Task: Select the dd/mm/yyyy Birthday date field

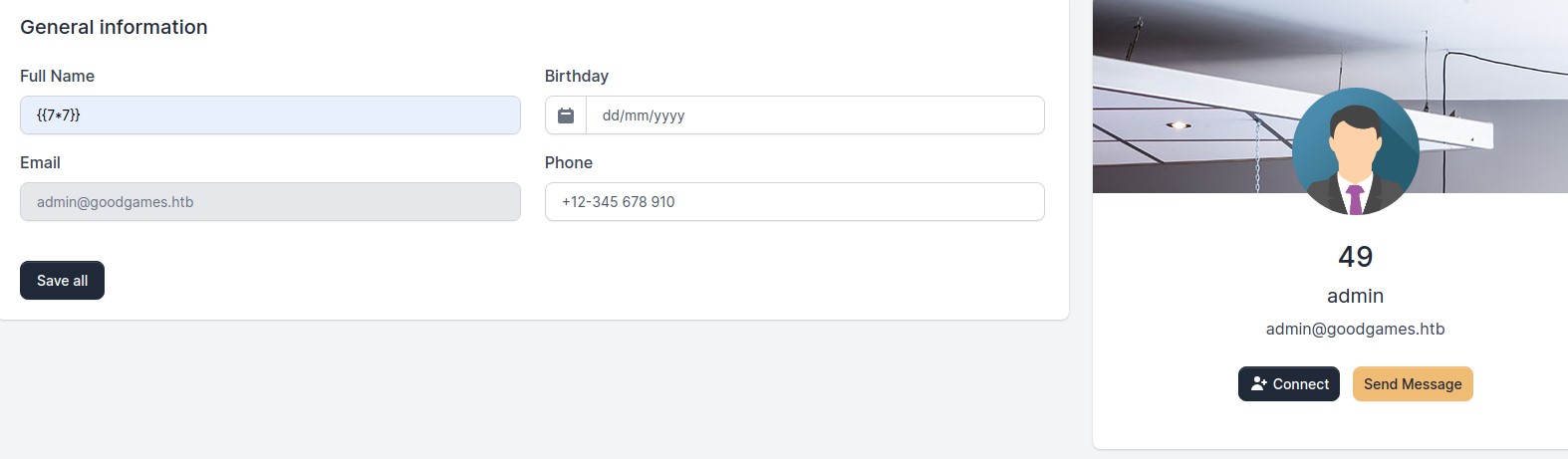Action: click(815, 115)
